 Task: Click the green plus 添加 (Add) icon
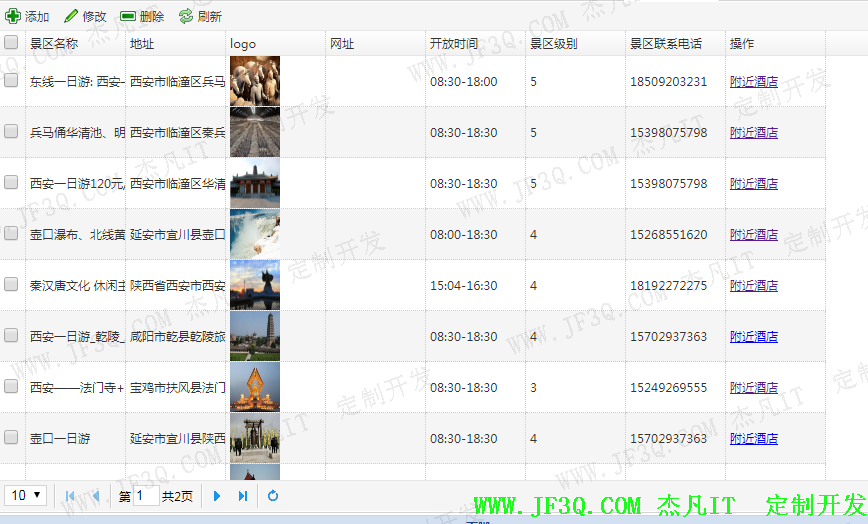[x=12, y=16]
